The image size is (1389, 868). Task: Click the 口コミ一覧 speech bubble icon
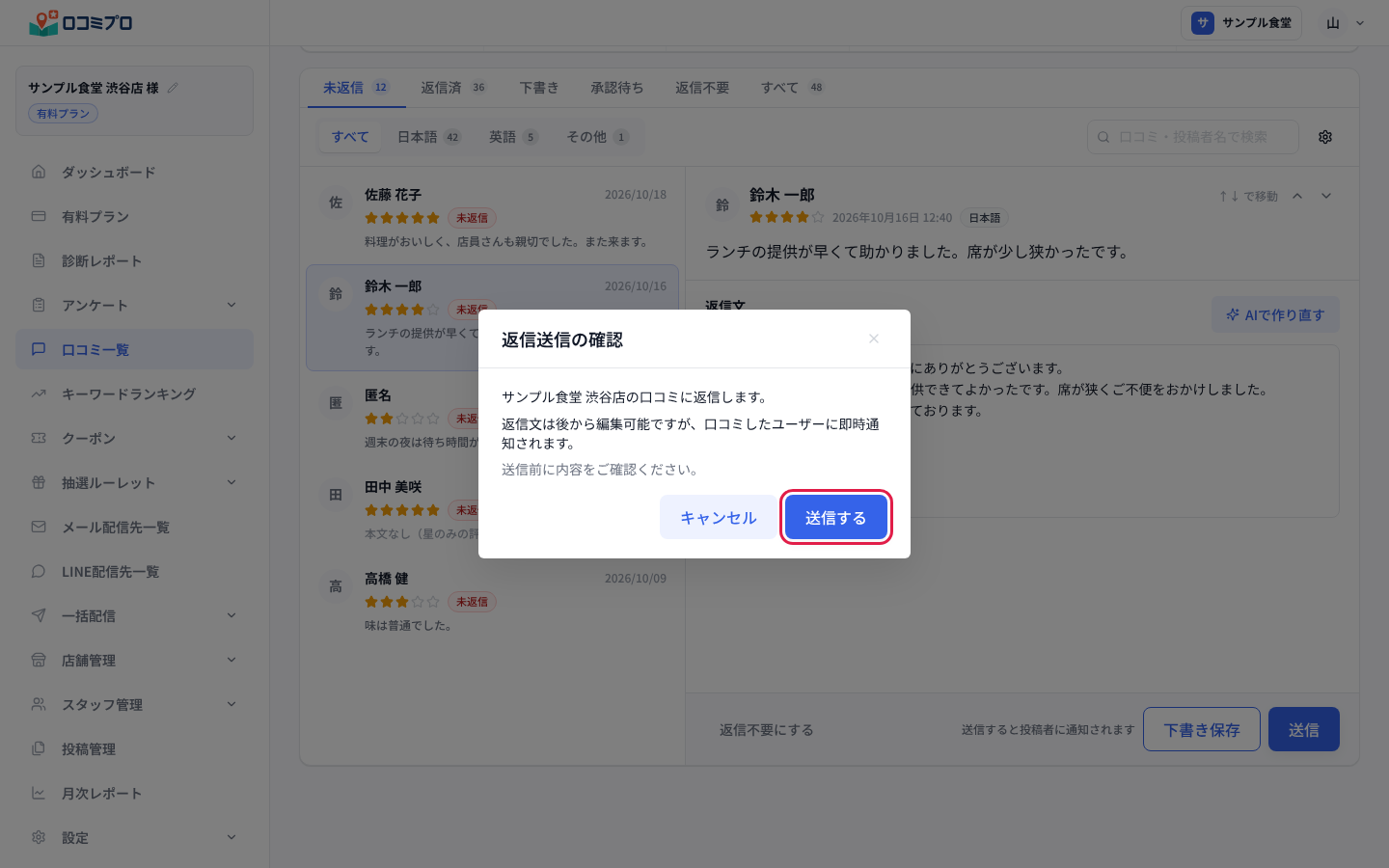(39, 349)
